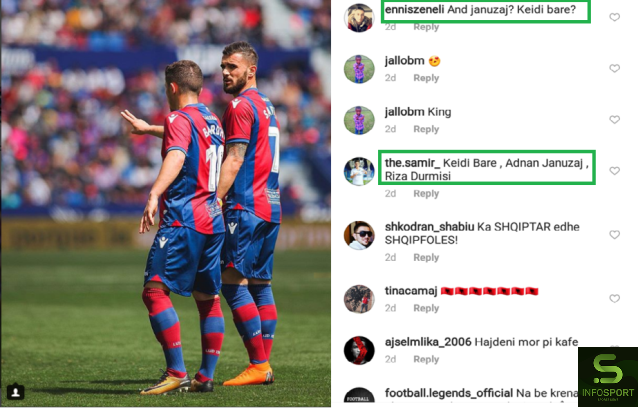The width and height of the screenshot is (640, 408).
Task: Like the enniszeneli comment with the heart icon
Action: (x=614, y=17)
